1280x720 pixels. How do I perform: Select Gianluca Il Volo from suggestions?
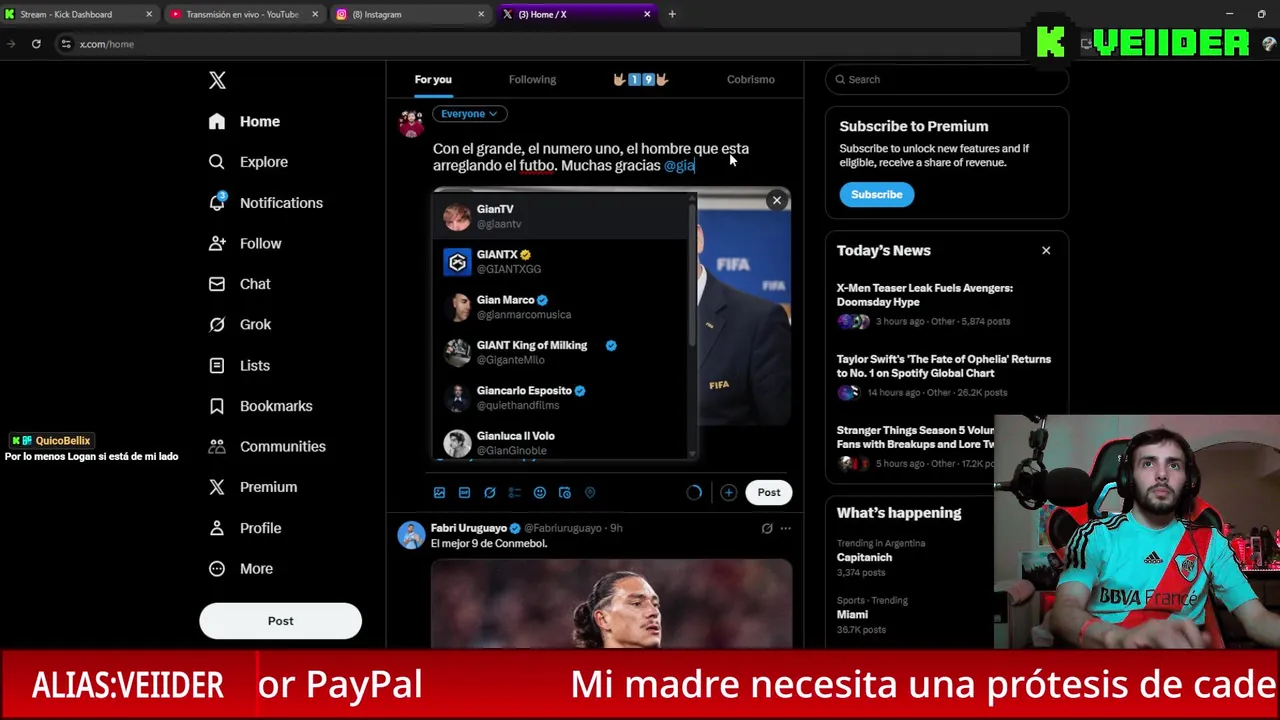[x=561, y=441]
